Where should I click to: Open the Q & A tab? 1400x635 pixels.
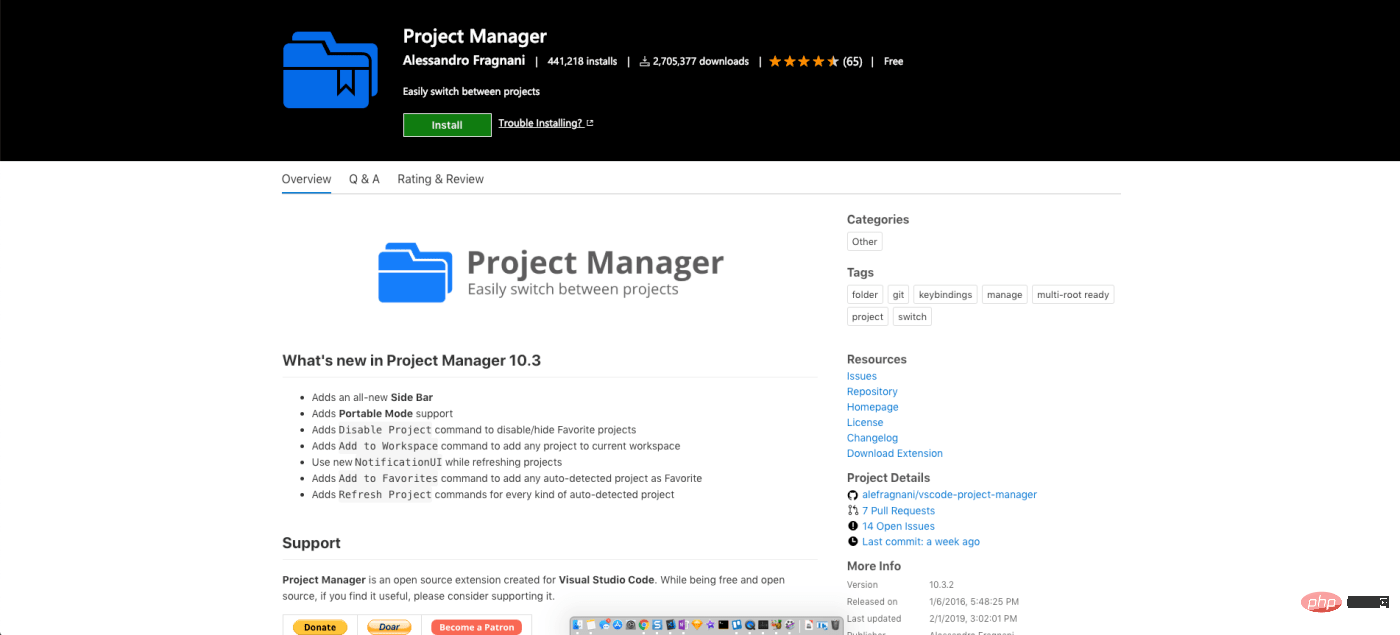click(x=364, y=179)
